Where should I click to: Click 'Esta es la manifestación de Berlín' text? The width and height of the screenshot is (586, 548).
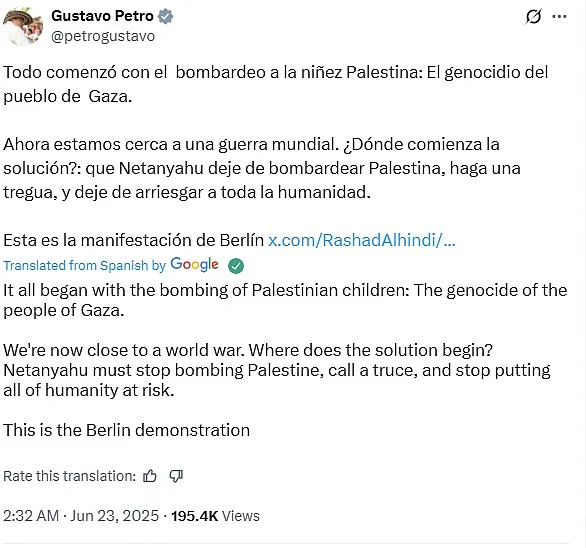pos(133,240)
